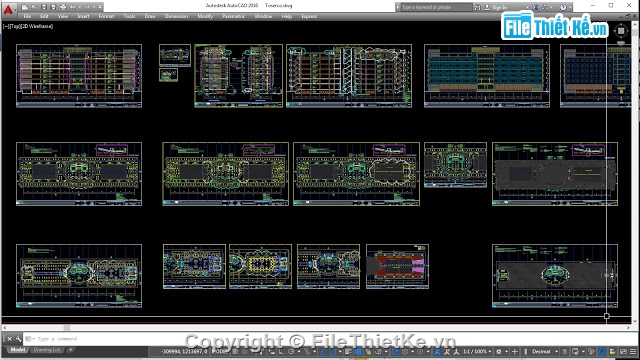Open the Parametric menu
640x360 pixels.
coord(233,16)
